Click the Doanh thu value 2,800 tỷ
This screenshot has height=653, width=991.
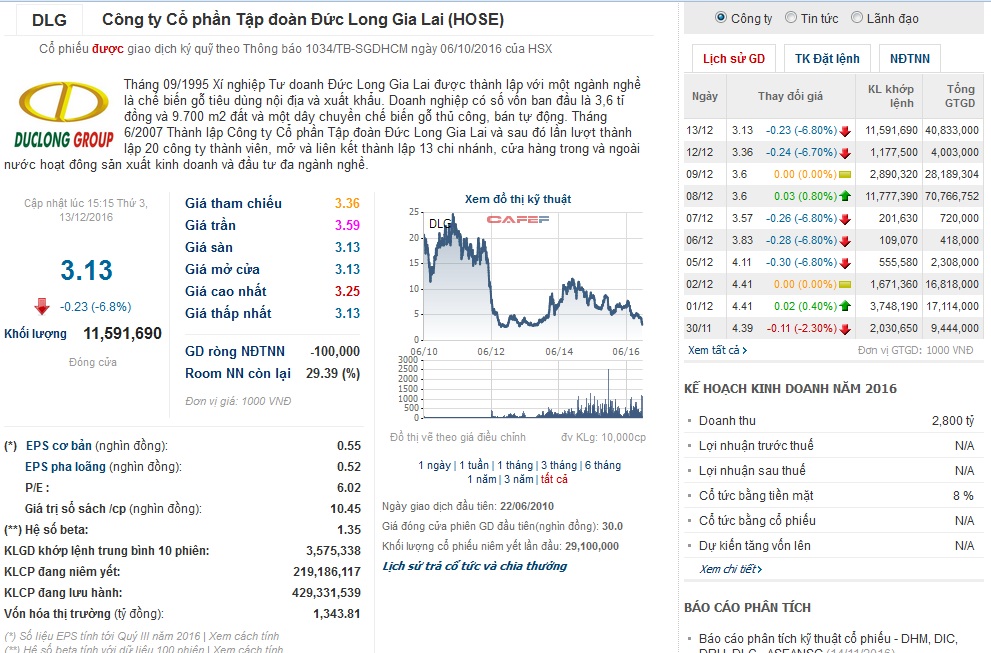[x=953, y=421]
